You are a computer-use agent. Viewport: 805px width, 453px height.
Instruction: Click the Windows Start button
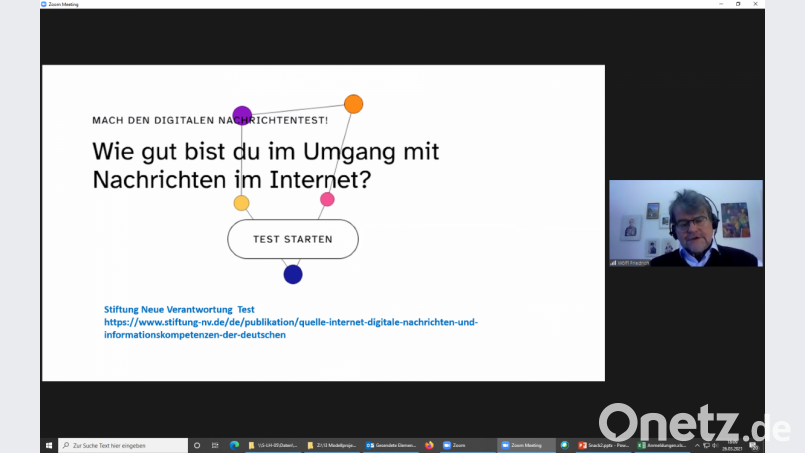click(x=48, y=445)
